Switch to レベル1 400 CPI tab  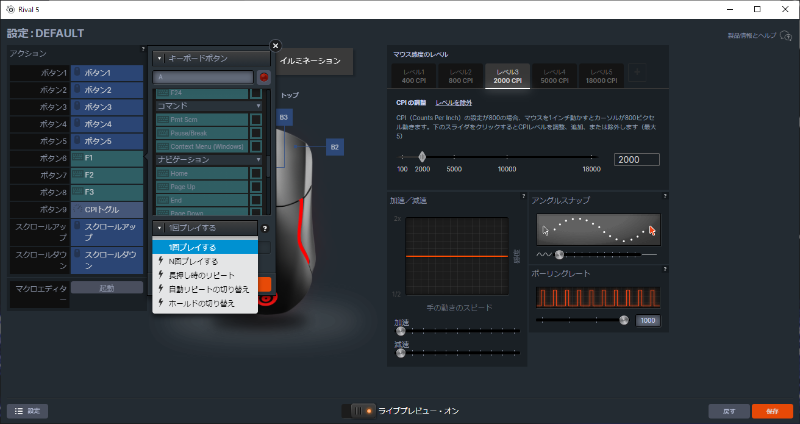(414, 76)
